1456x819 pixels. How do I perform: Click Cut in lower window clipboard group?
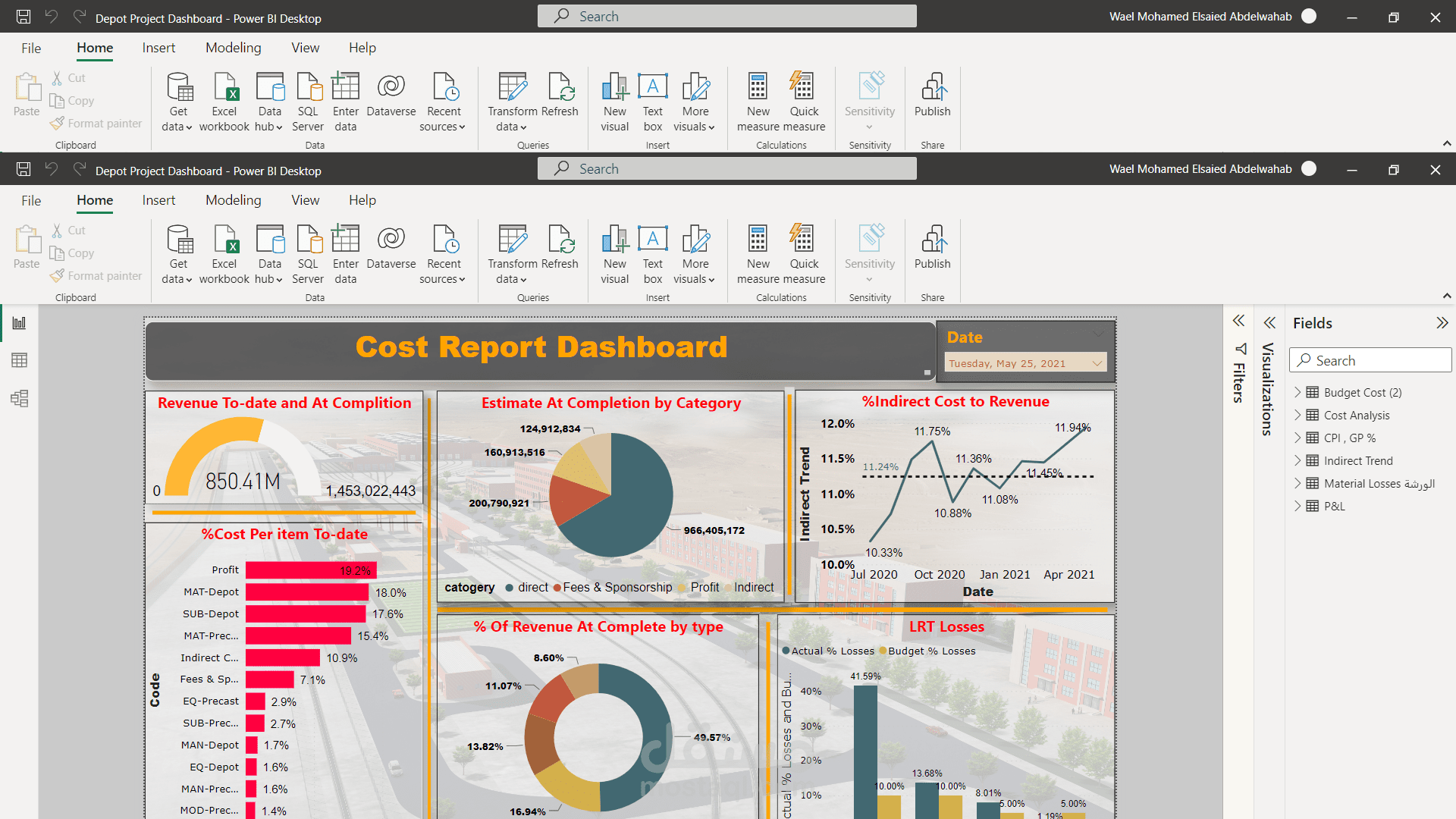tap(68, 230)
